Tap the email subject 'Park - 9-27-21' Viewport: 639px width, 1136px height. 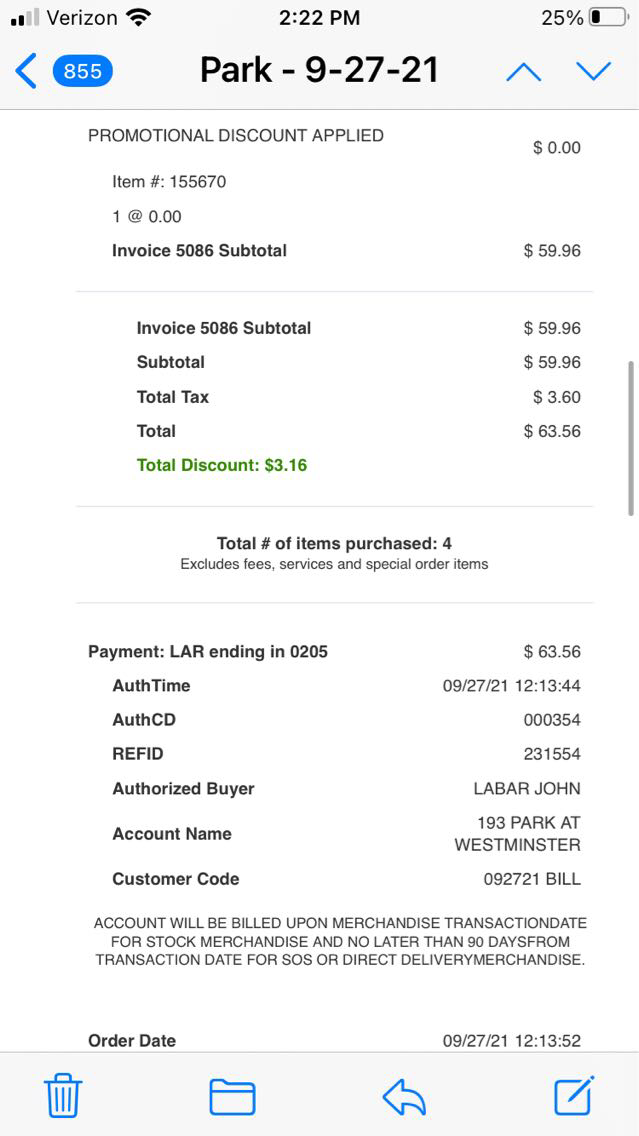click(319, 70)
